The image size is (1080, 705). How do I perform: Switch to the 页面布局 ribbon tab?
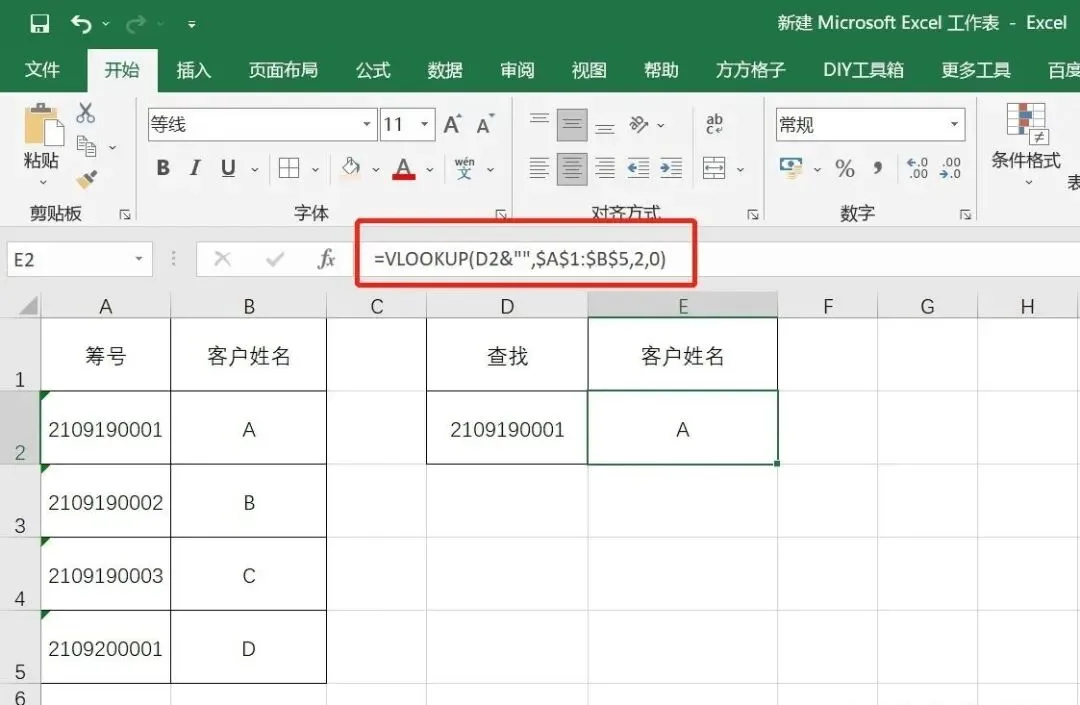tap(283, 70)
